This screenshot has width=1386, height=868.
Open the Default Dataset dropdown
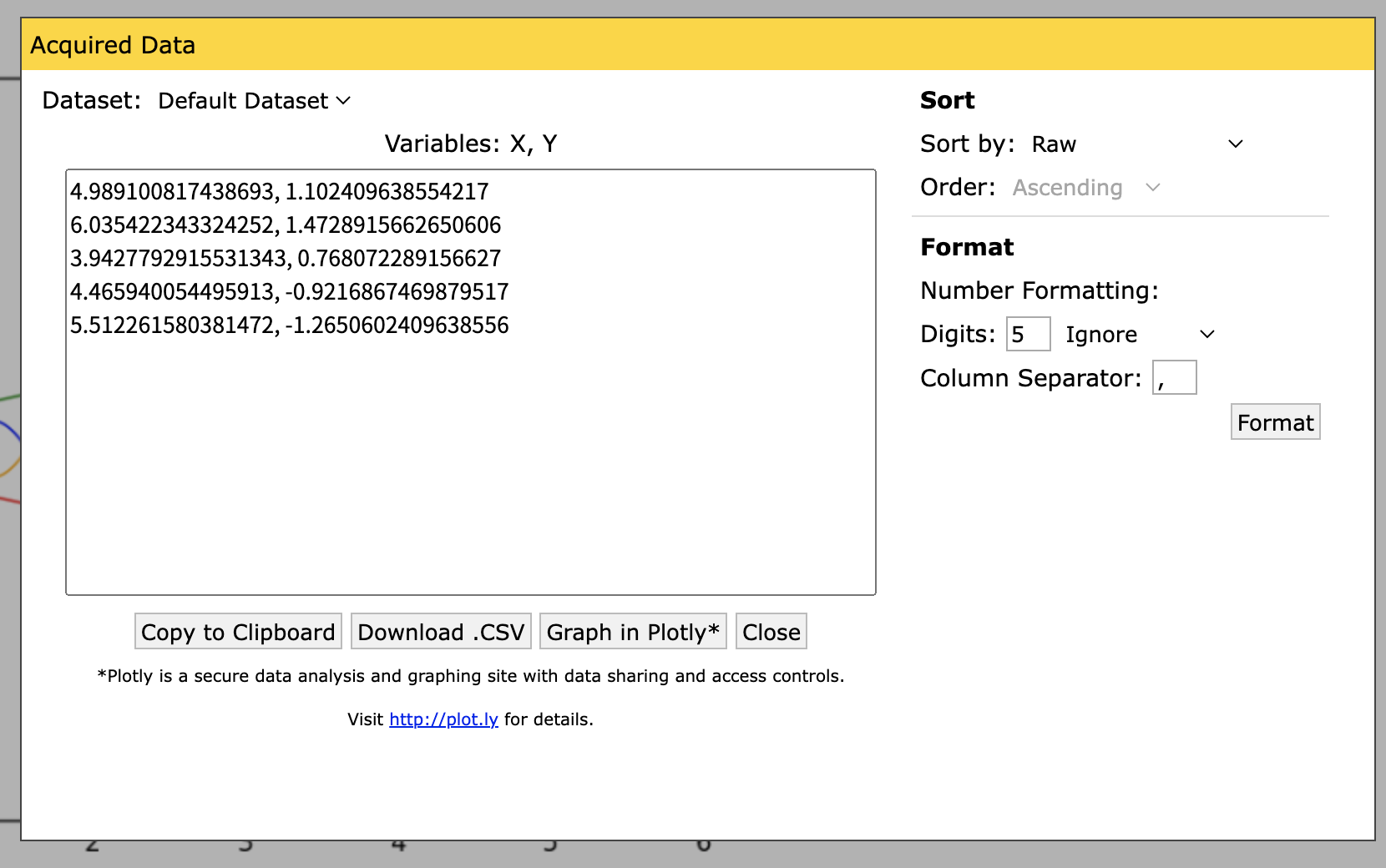[254, 101]
